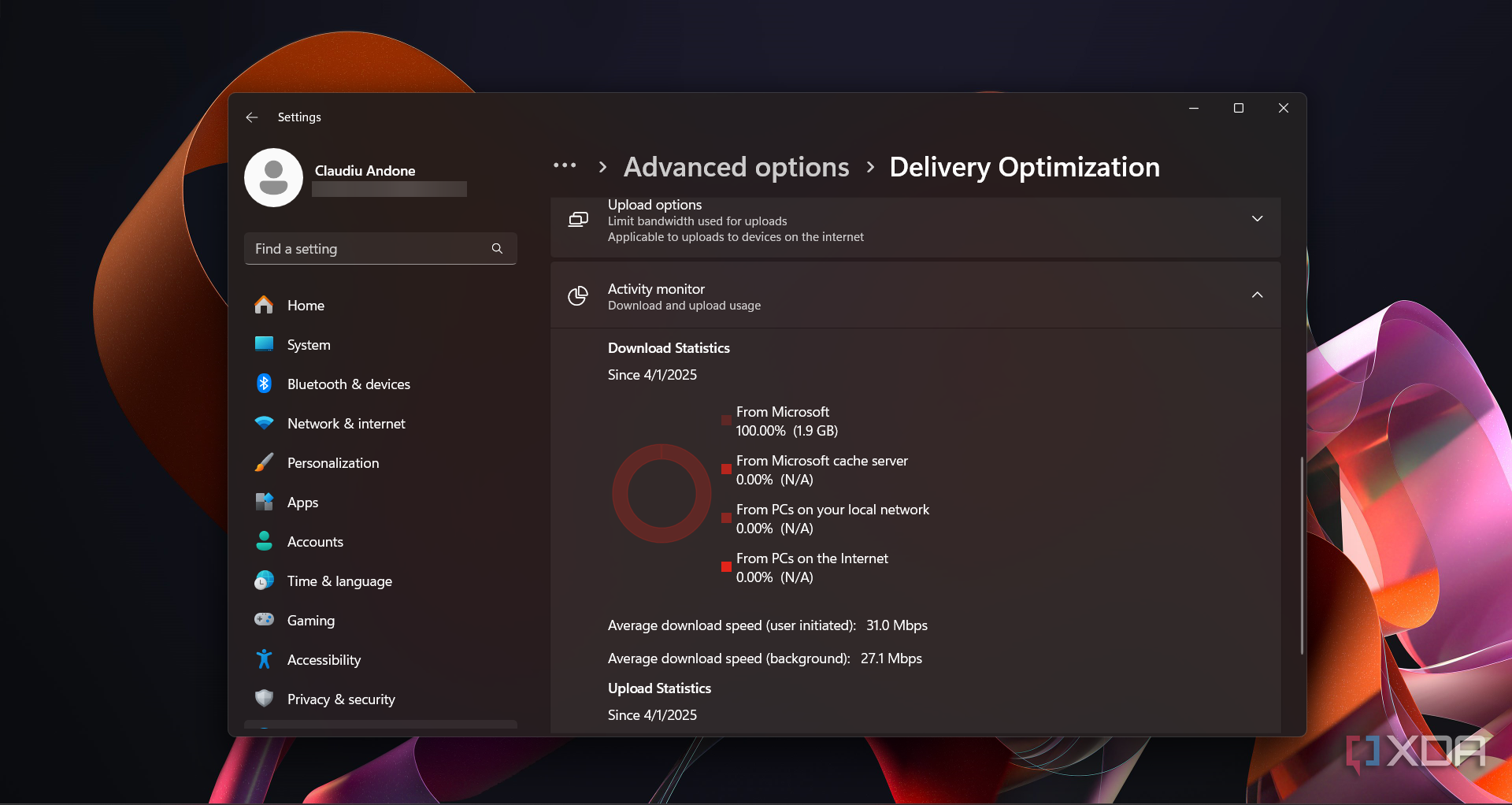
Task: Select Time & language in the sidebar
Action: click(x=380, y=581)
